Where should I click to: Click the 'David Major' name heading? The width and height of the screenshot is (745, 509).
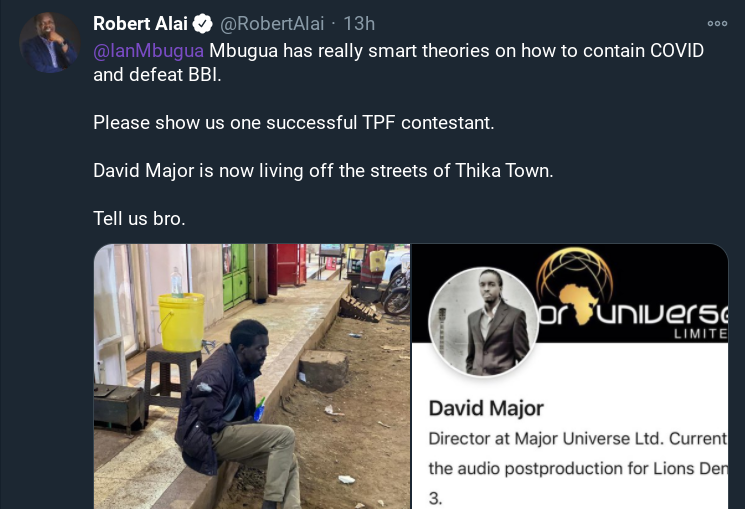pos(486,408)
